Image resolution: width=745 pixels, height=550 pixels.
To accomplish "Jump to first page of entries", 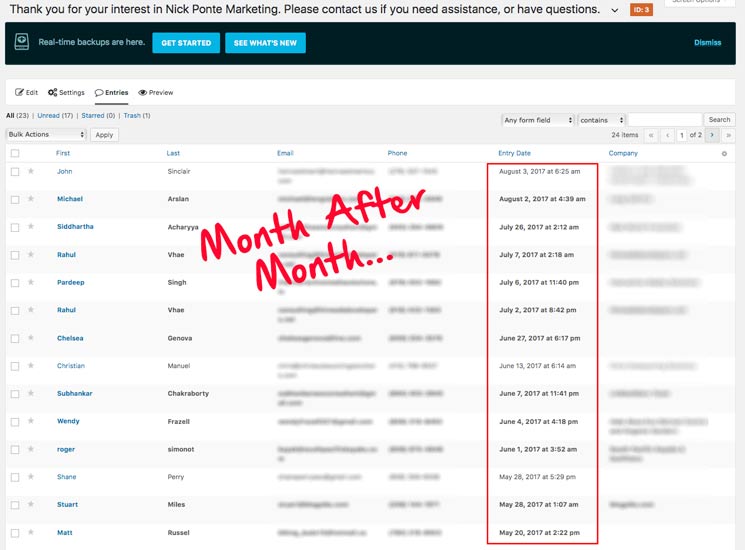I will 651,135.
